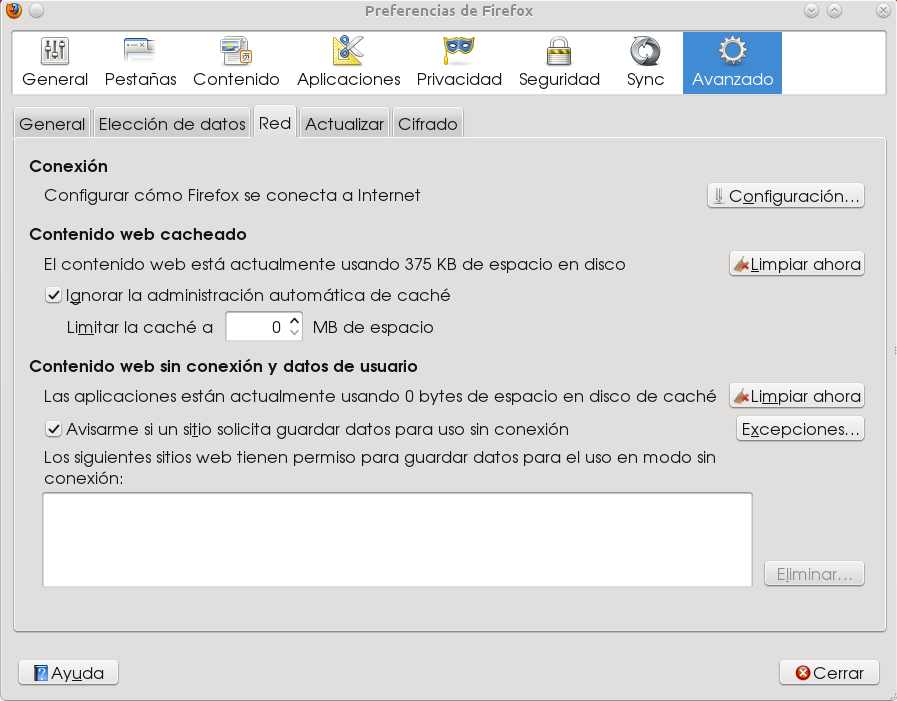Click the Eliminar… button

(x=814, y=574)
